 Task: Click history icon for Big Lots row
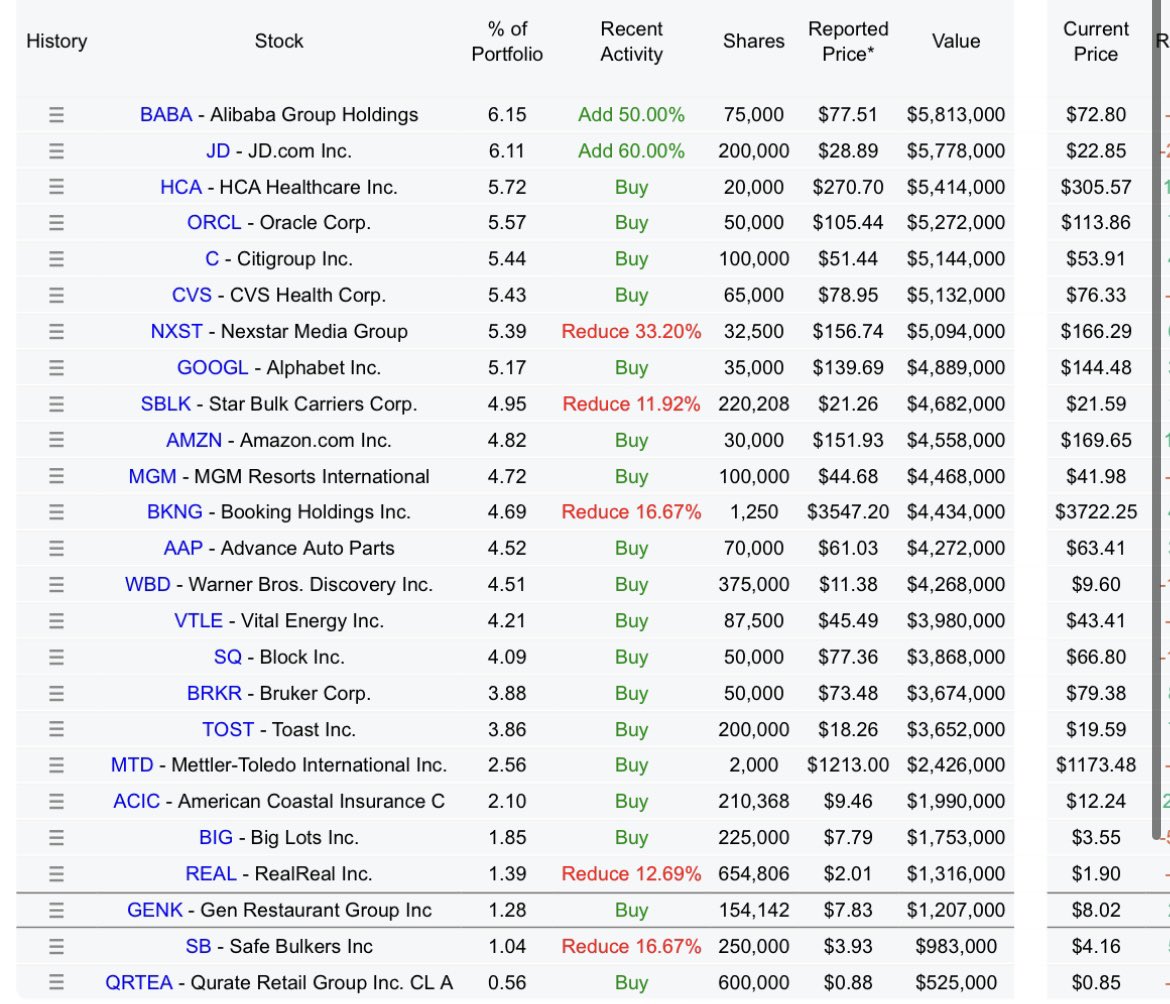coord(56,838)
